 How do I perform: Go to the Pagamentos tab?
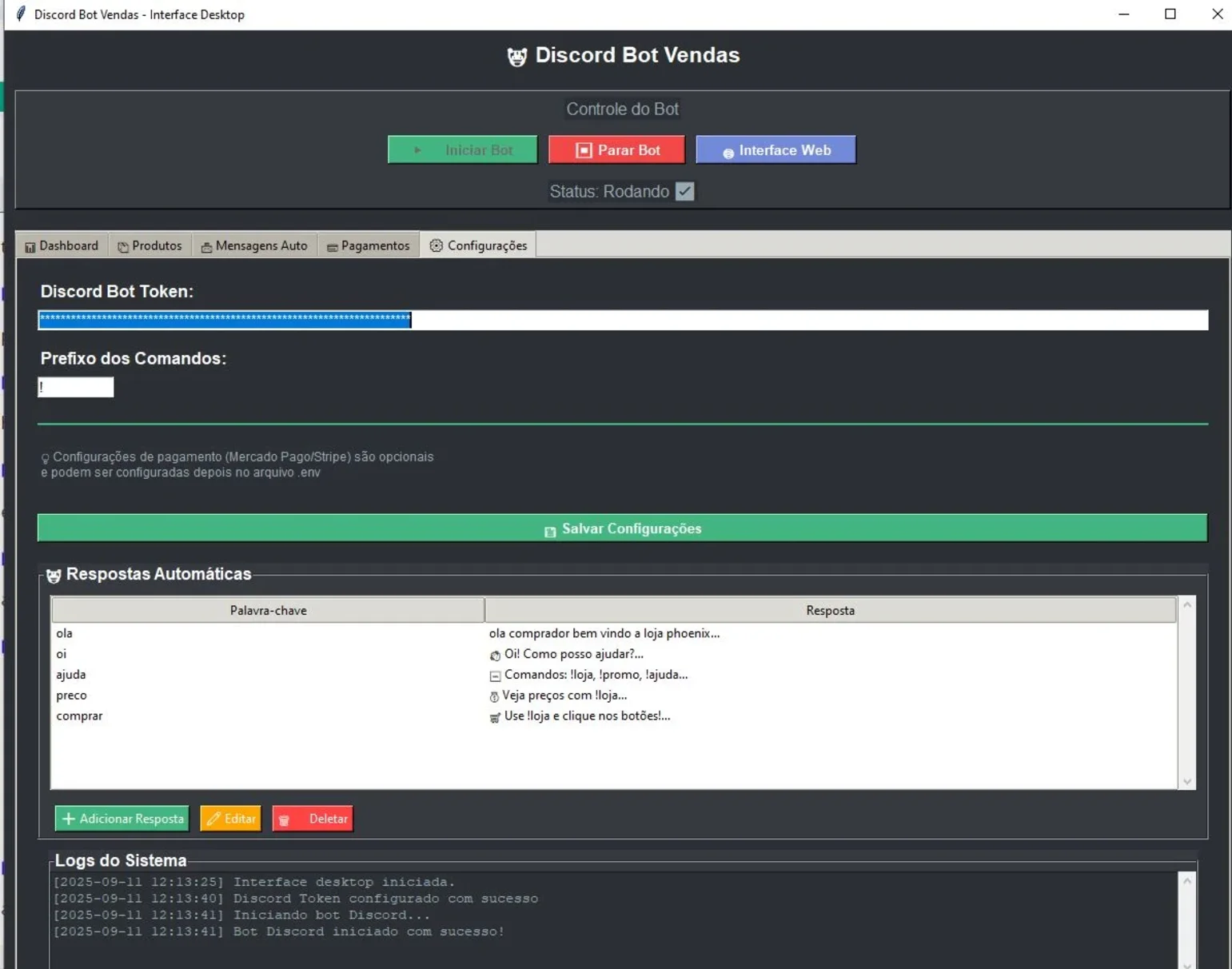click(x=369, y=245)
